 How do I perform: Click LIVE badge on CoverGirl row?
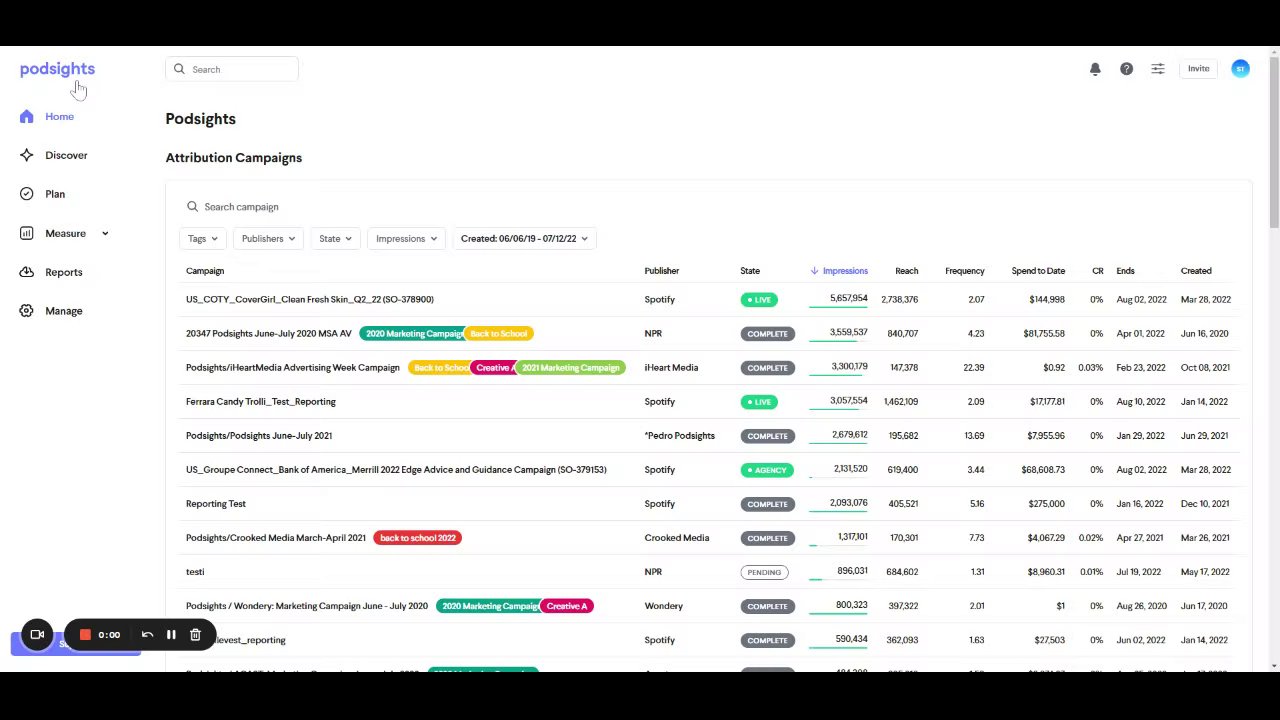tap(759, 300)
